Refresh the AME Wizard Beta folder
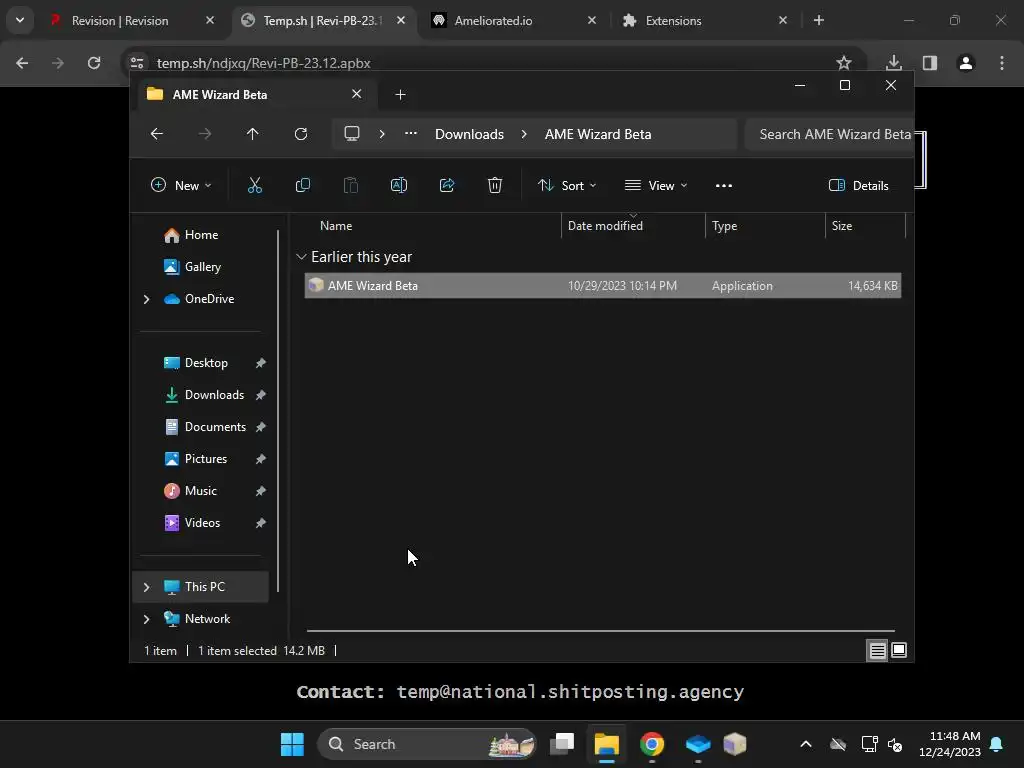The width and height of the screenshot is (1024, 768). point(300,134)
